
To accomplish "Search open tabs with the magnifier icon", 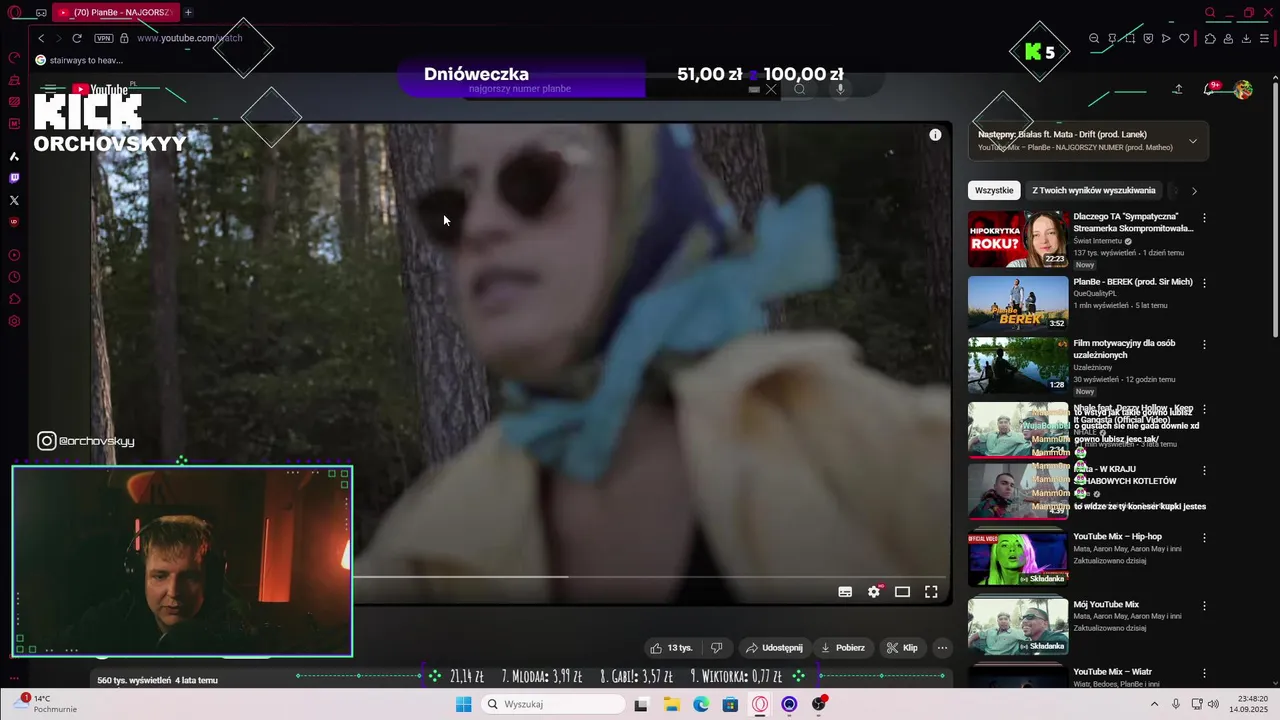I will click(1210, 13).
